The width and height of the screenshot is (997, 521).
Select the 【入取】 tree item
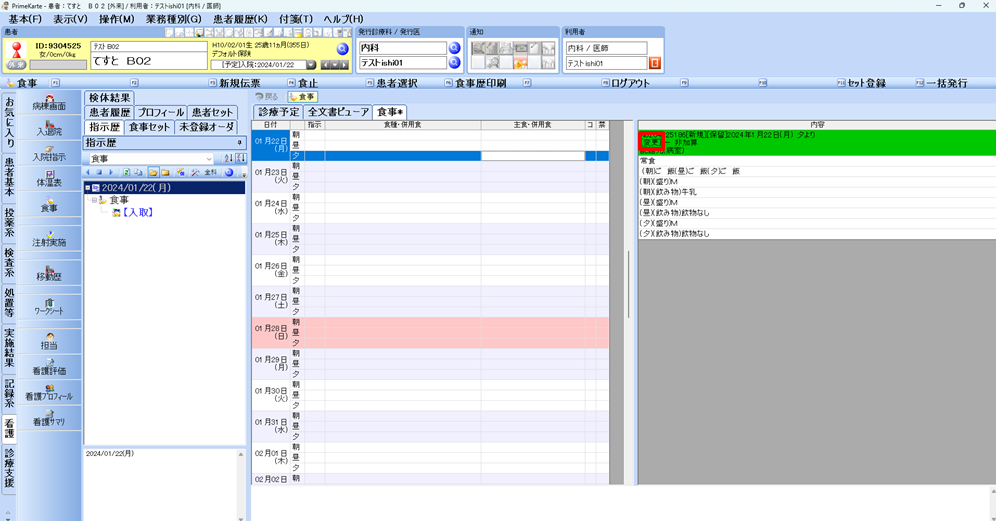pos(137,212)
